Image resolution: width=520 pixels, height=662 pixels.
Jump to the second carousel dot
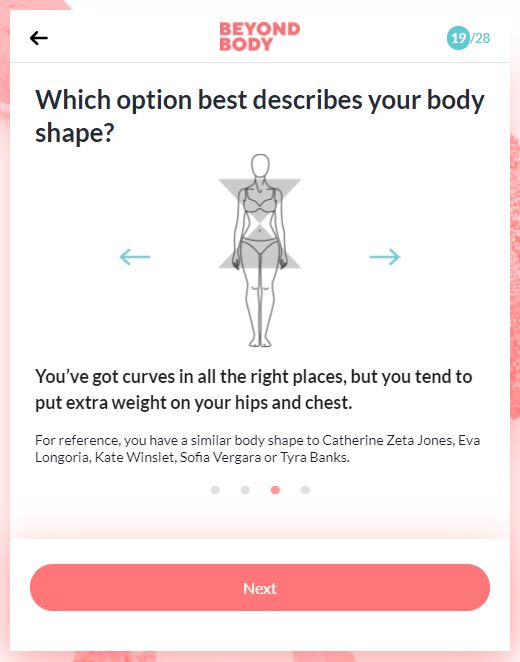pyautogui.click(x=245, y=490)
